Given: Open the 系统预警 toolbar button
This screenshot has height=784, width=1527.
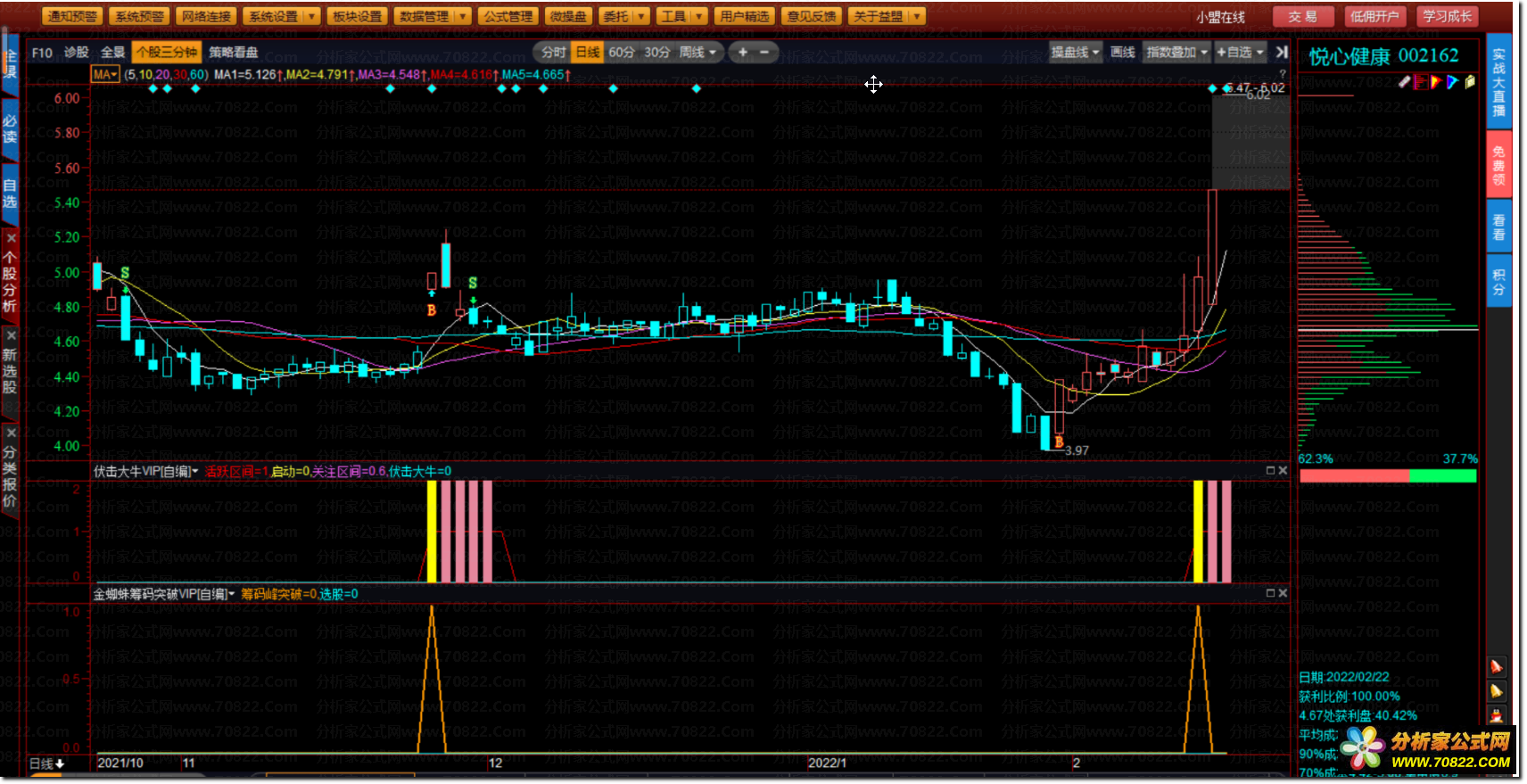Looking at the screenshot, I should coord(139,16).
